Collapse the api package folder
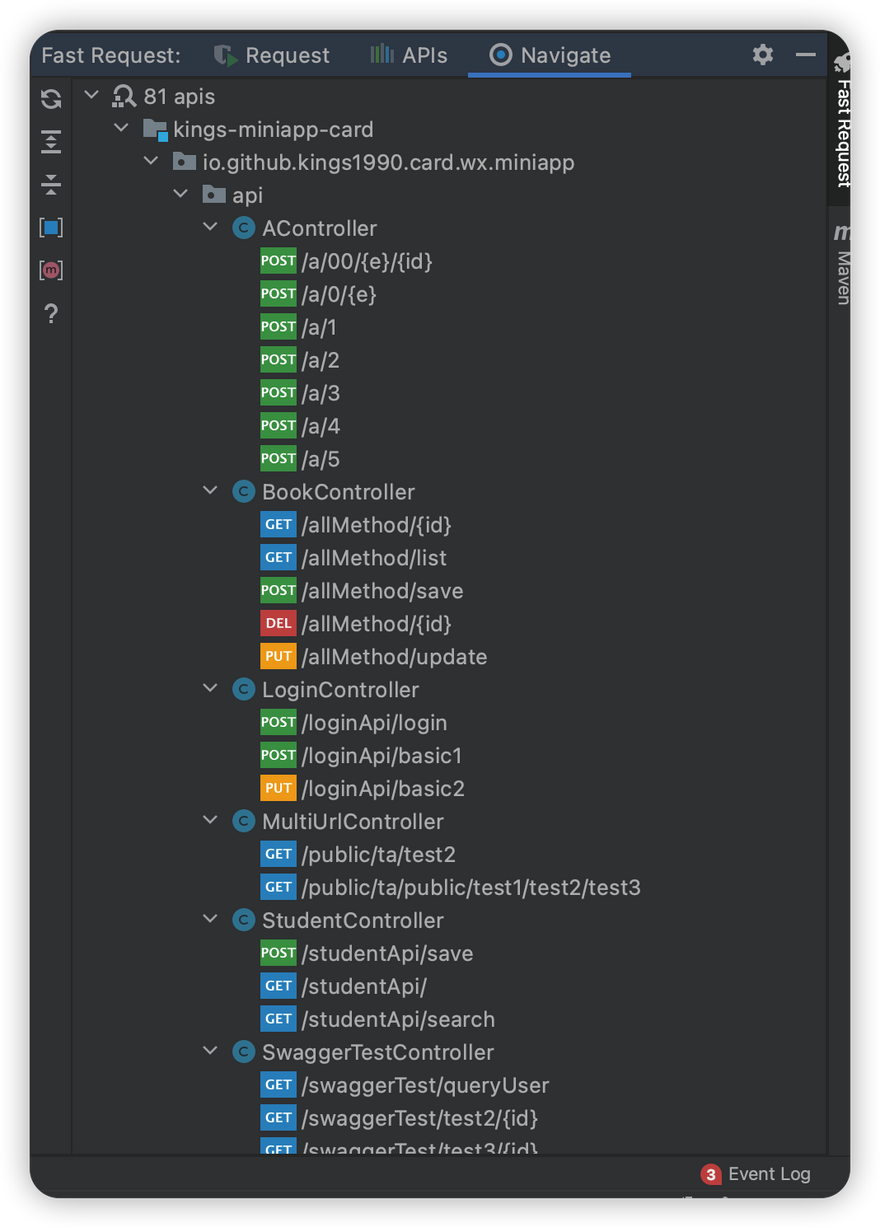880x1228 pixels. (x=181, y=194)
